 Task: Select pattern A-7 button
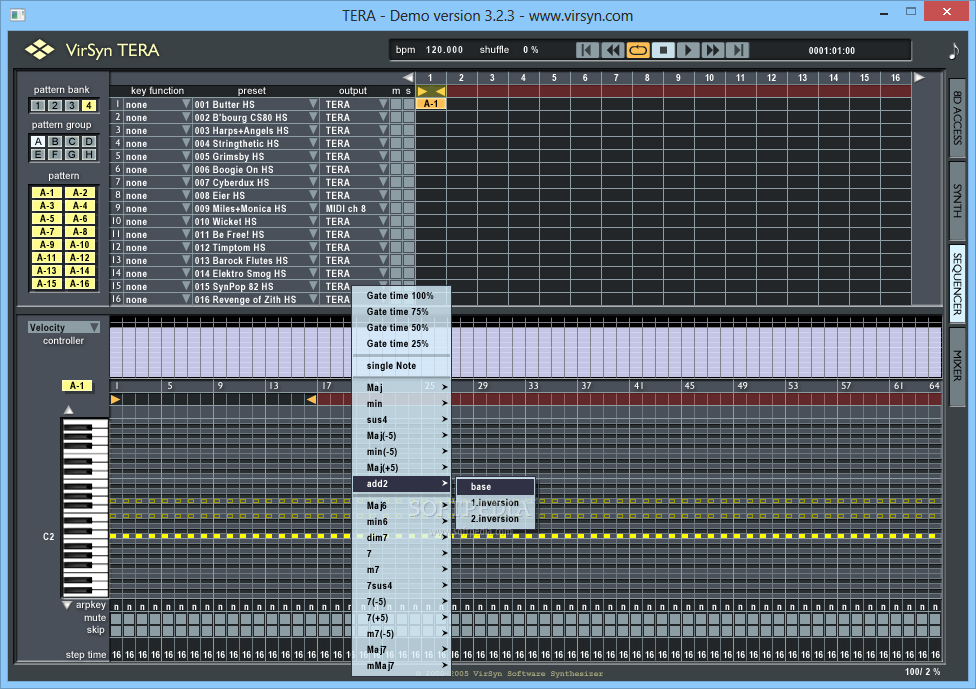tap(47, 232)
